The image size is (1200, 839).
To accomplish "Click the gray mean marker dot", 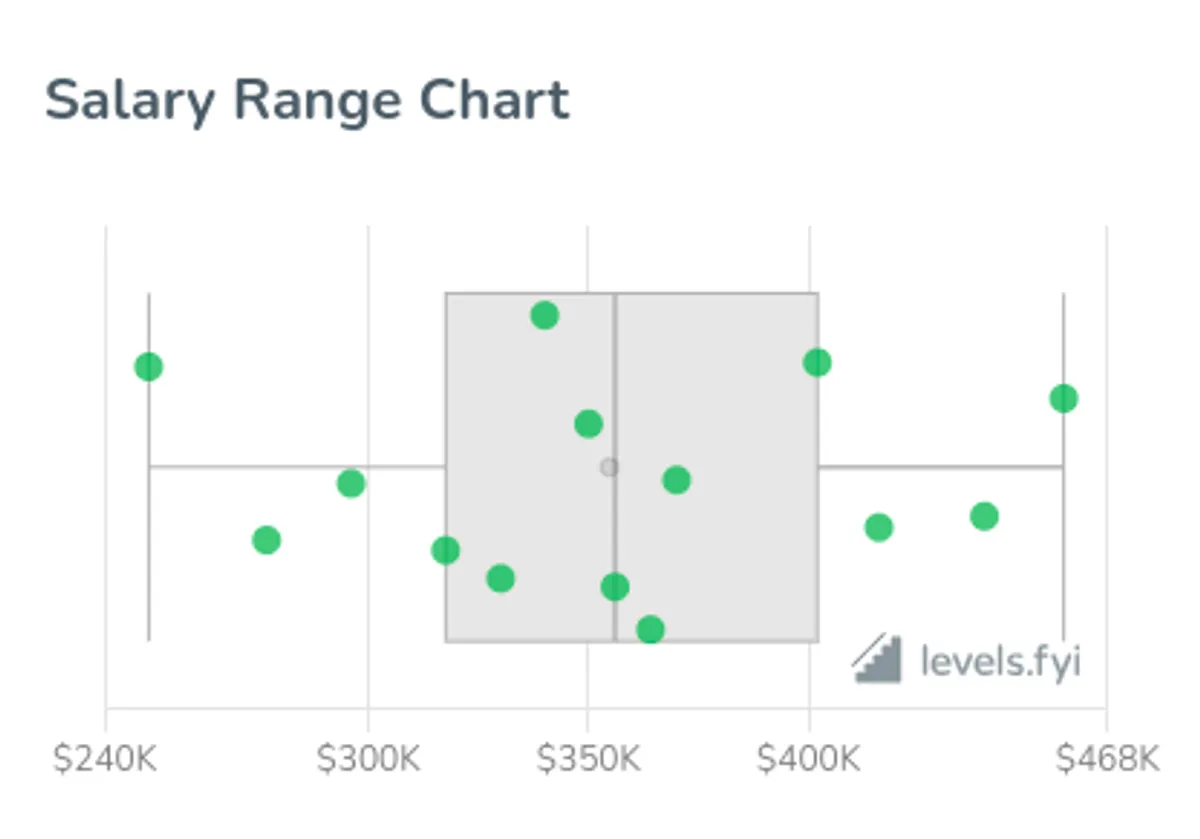I will pyautogui.click(x=609, y=467).
